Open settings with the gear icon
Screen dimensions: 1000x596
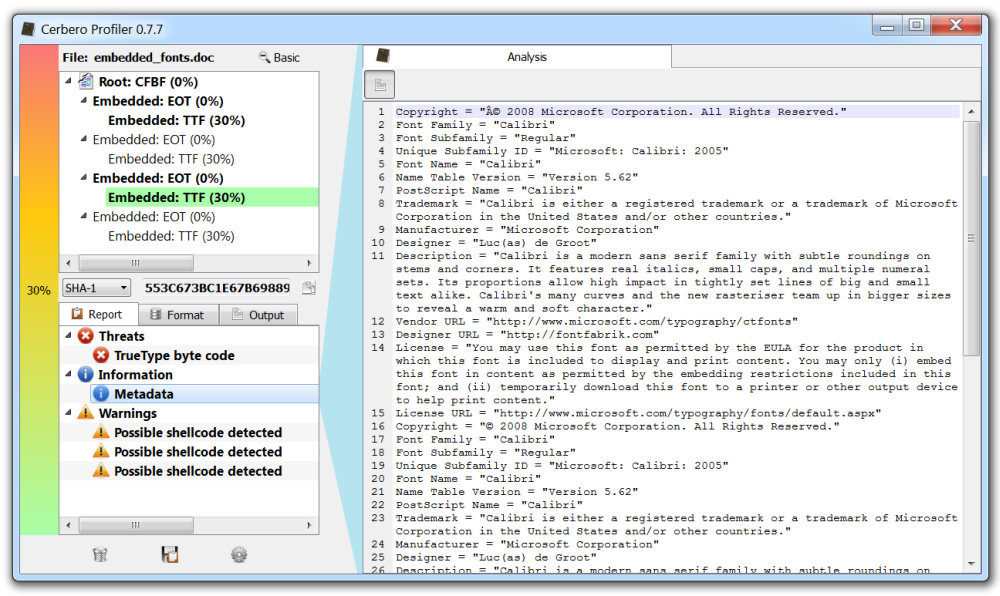click(239, 555)
